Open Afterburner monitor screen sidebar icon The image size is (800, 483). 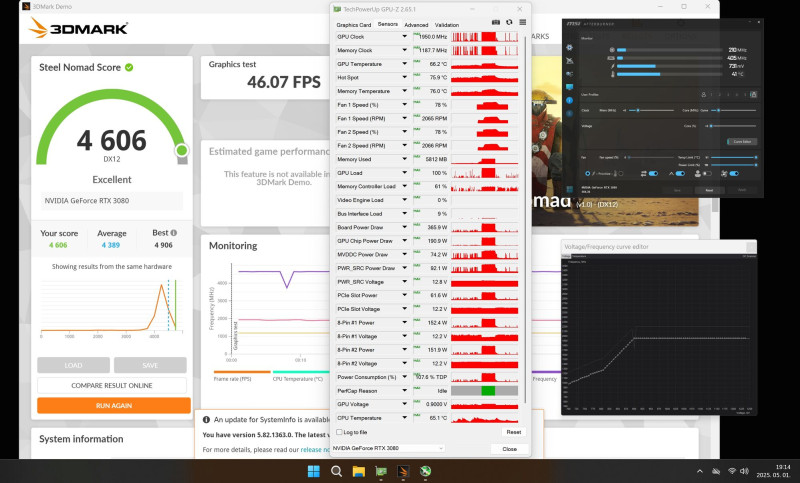[x=569, y=87]
